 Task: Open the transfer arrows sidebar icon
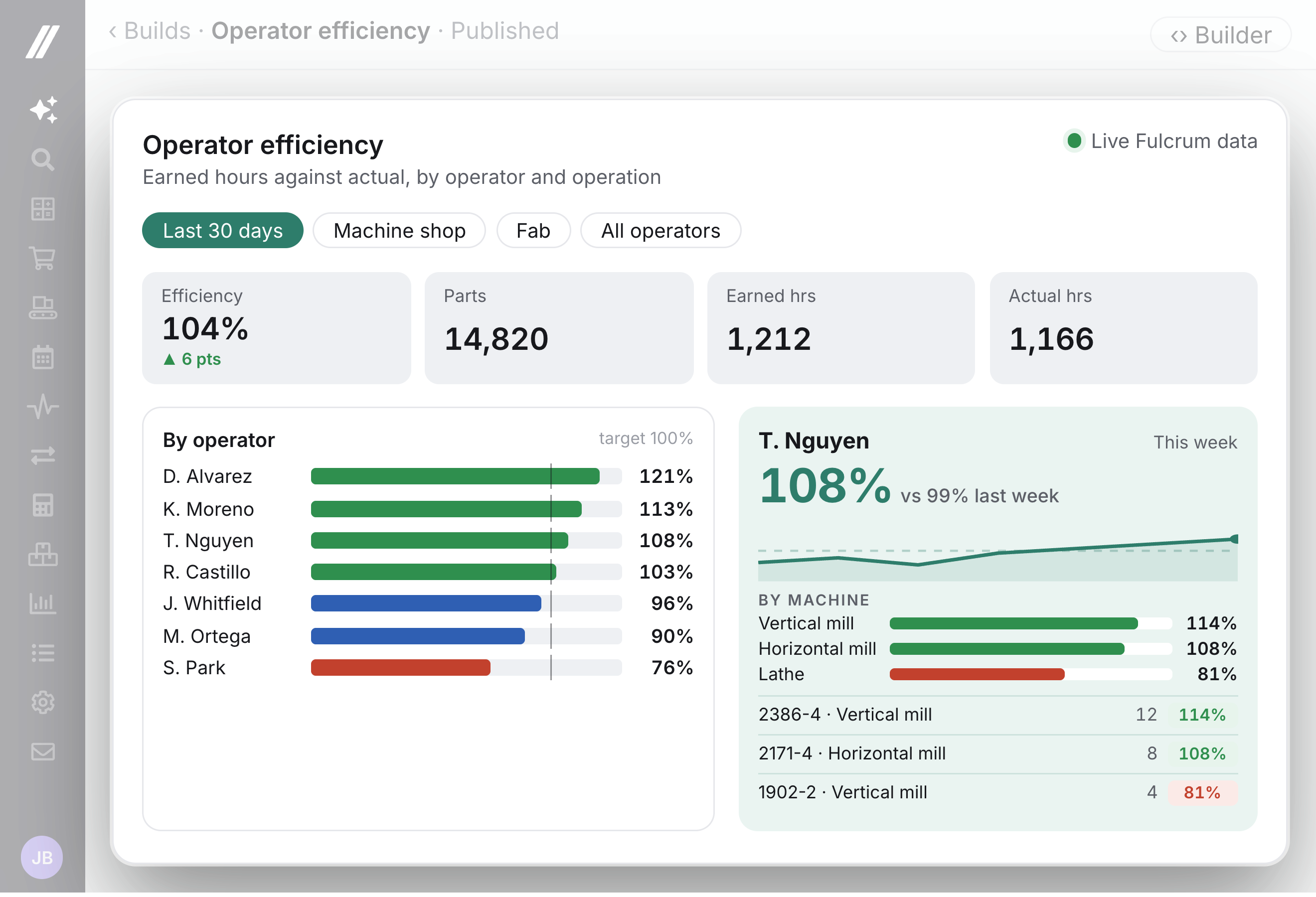pos(43,456)
